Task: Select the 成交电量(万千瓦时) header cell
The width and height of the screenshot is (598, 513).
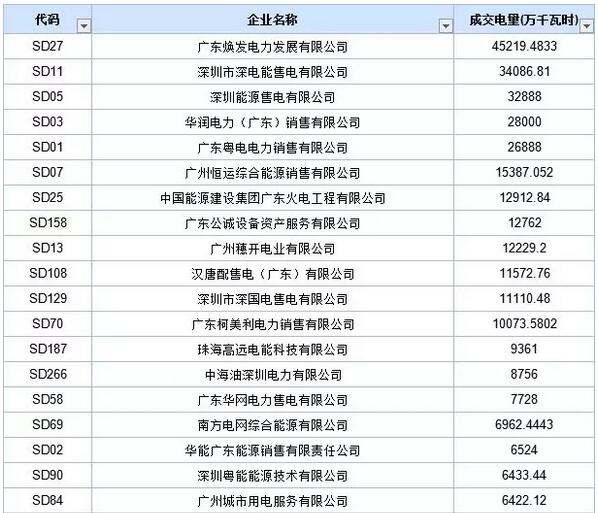Action: [524, 19]
